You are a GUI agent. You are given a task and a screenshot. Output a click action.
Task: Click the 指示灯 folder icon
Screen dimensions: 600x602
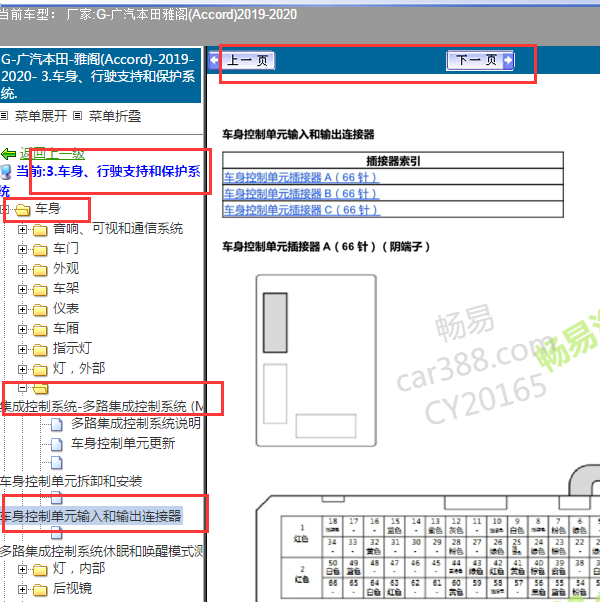click(40, 350)
